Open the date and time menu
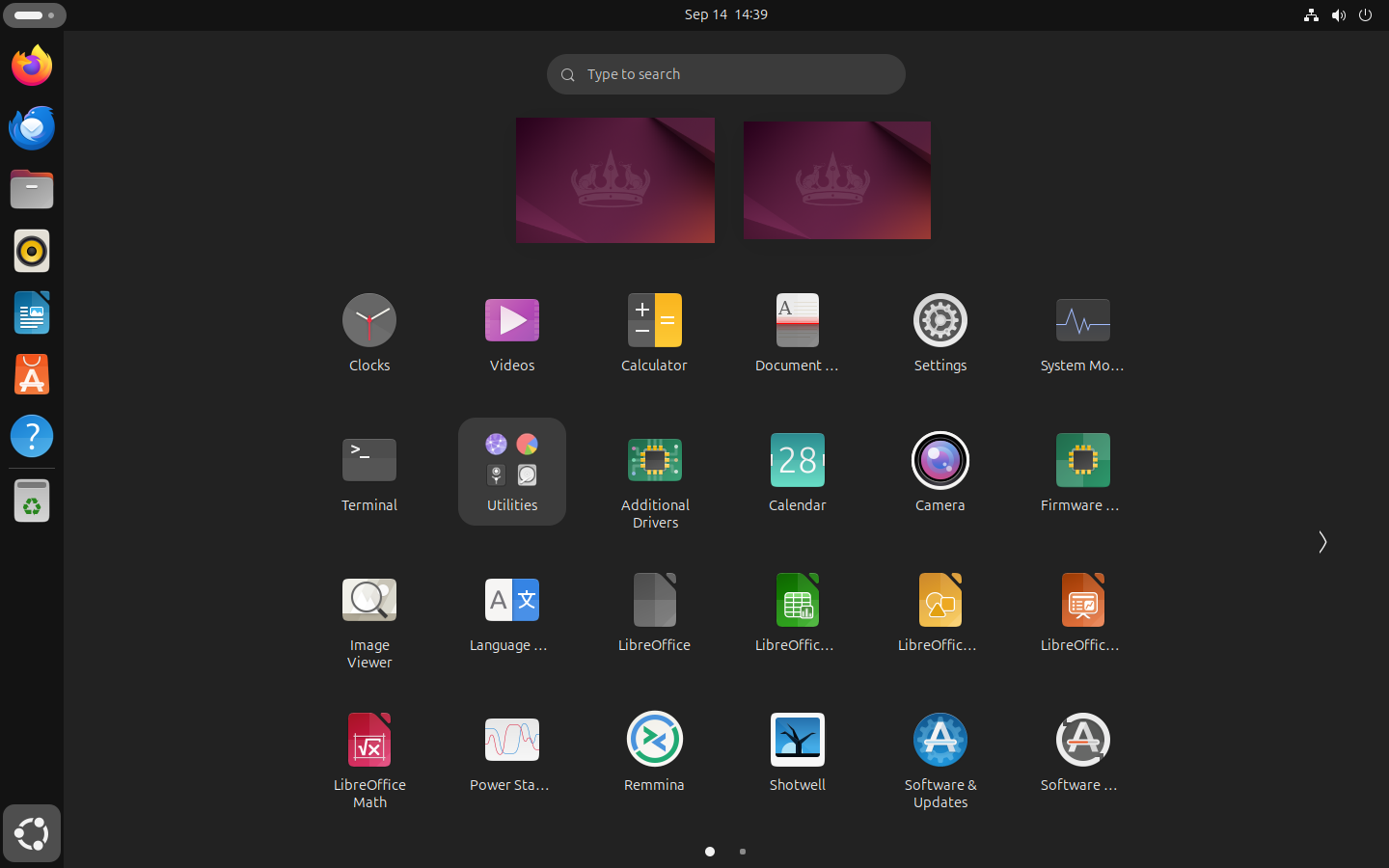This screenshot has height=868, width=1389. [725, 14]
